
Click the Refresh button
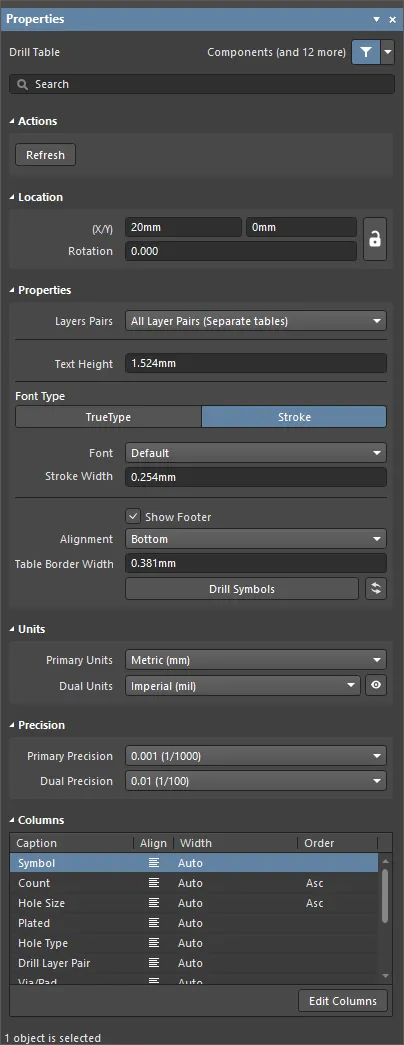[x=45, y=155]
